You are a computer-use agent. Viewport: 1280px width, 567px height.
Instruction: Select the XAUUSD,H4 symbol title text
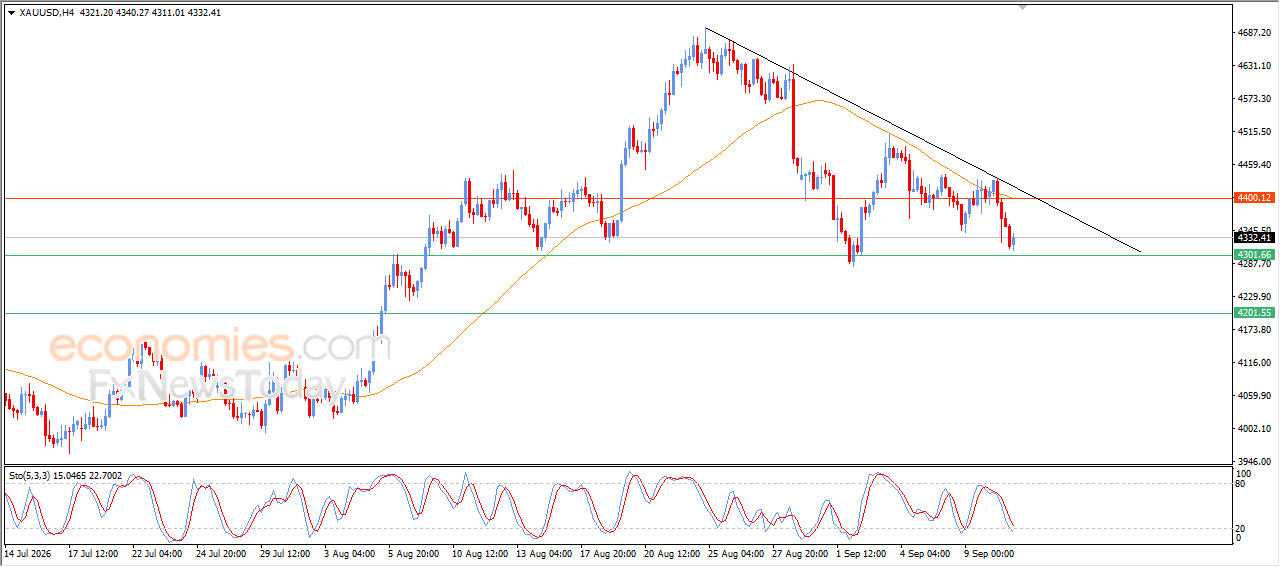pyautogui.click(x=47, y=12)
